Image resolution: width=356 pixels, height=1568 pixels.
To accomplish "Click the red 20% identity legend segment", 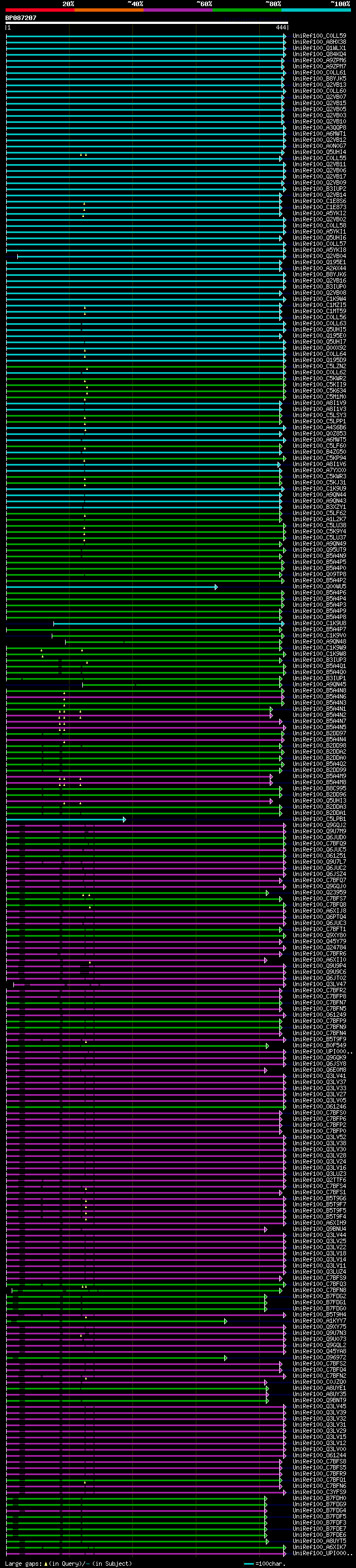I will 39,10.
